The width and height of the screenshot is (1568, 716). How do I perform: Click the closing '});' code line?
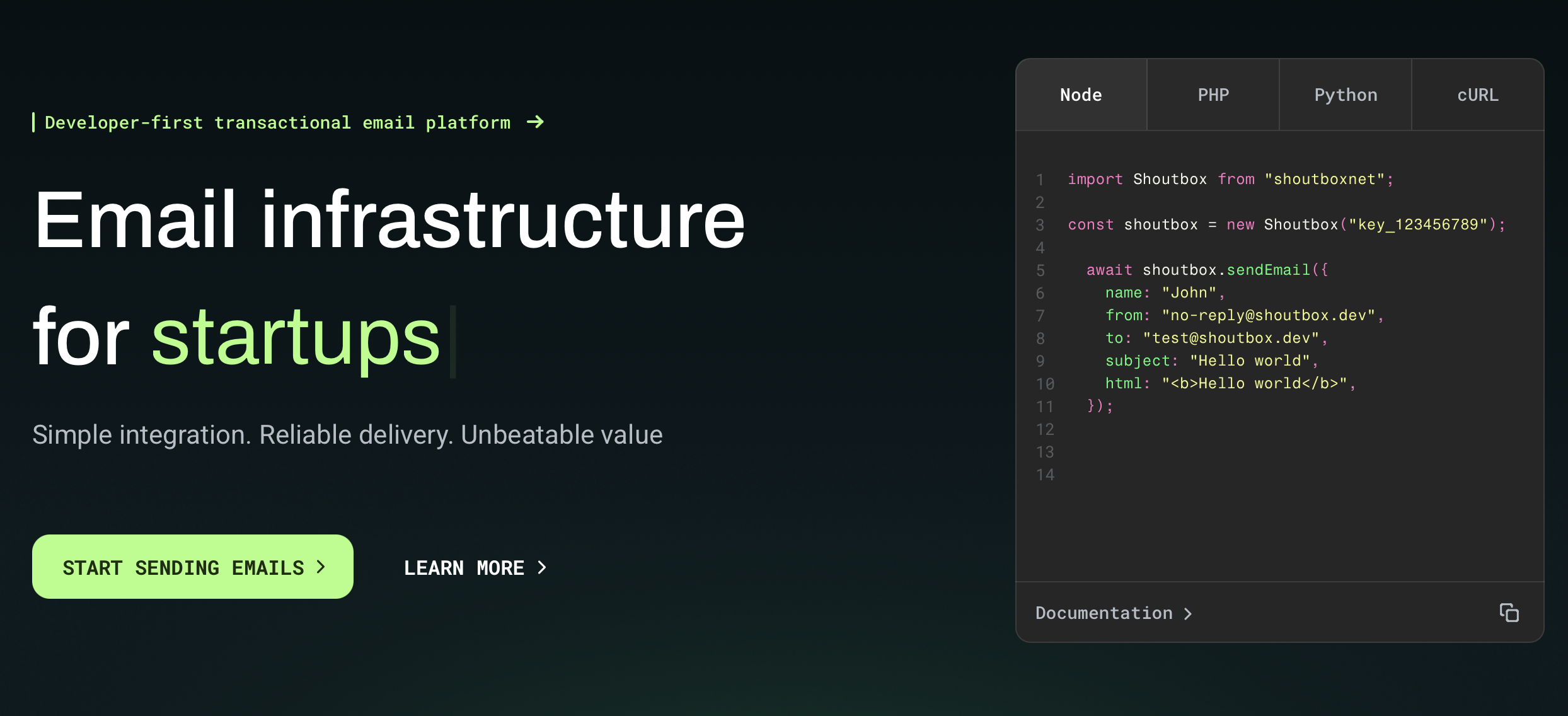click(x=1100, y=406)
